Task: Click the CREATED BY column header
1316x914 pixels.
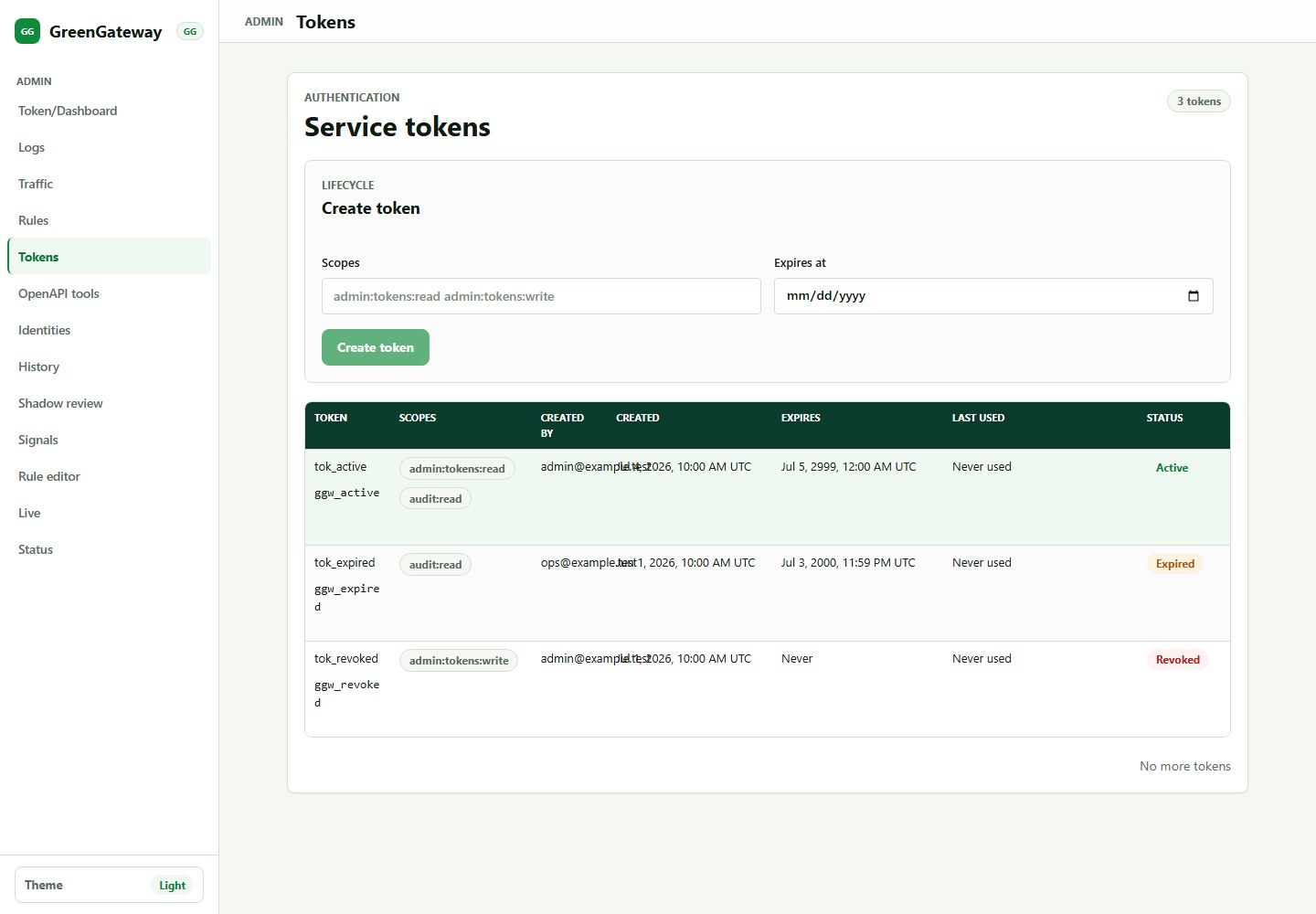Action: pyautogui.click(x=562, y=425)
